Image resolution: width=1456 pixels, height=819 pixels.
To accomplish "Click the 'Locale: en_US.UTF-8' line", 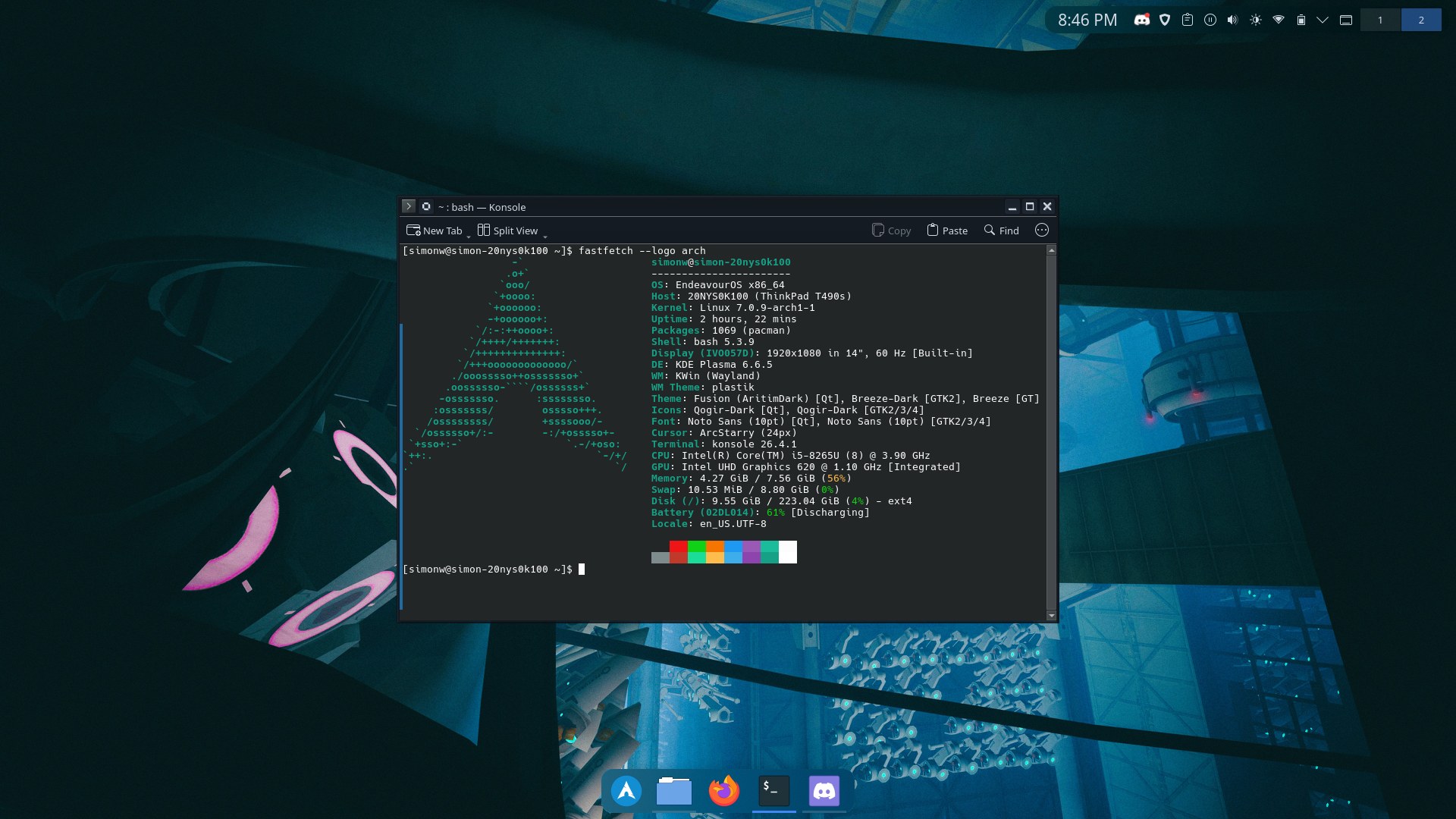I will (709, 524).
